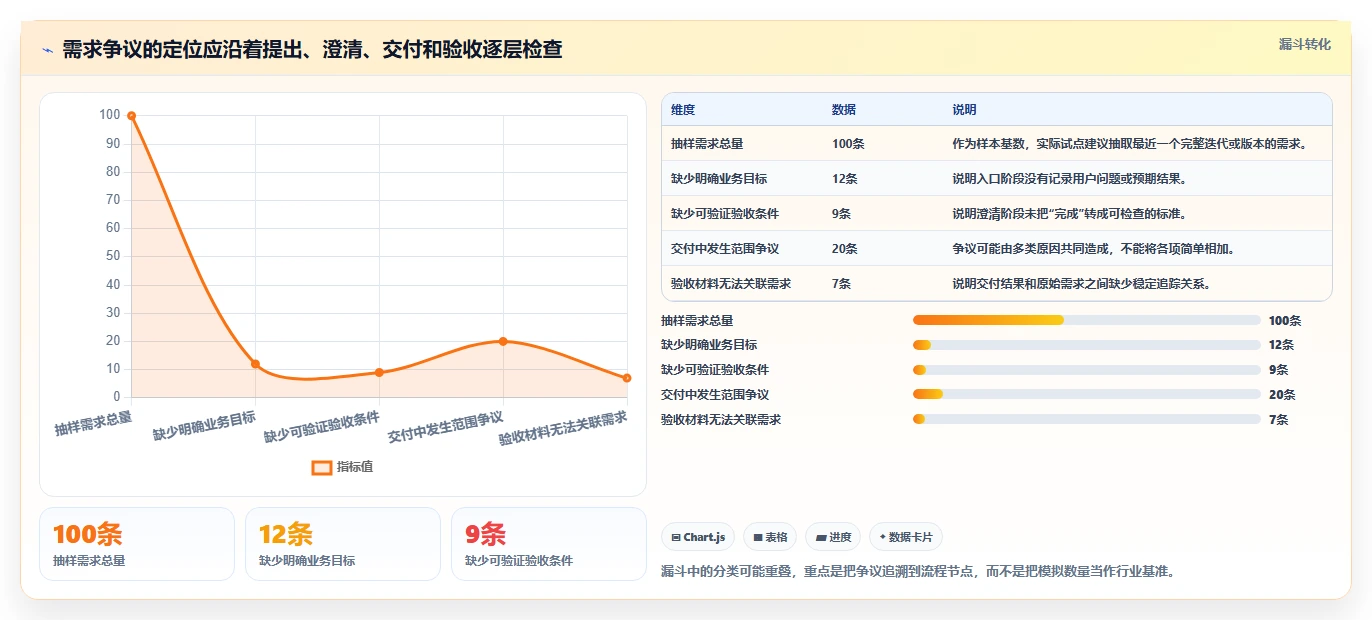Click the footer note starting 漏斗中的分类可能重叠
The height and width of the screenshot is (620, 1372).
pyautogui.click(x=917, y=572)
